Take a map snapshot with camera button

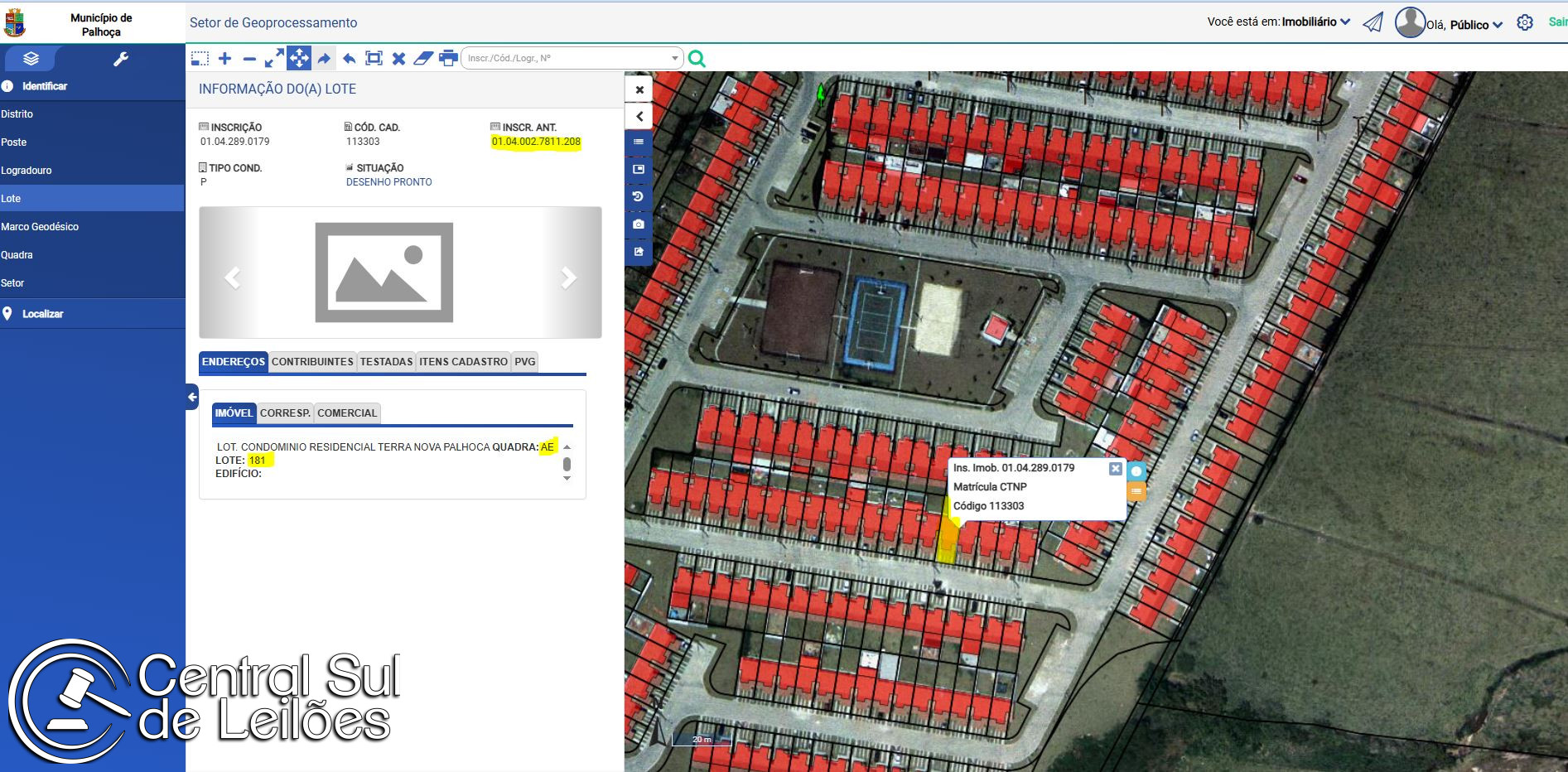pyautogui.click(x=639, y=224)
